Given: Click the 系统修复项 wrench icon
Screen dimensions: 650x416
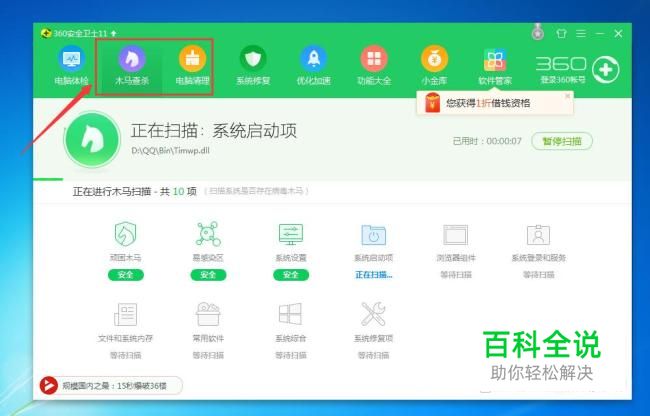Looking at the screenshot, I should (x=373, y=314).
